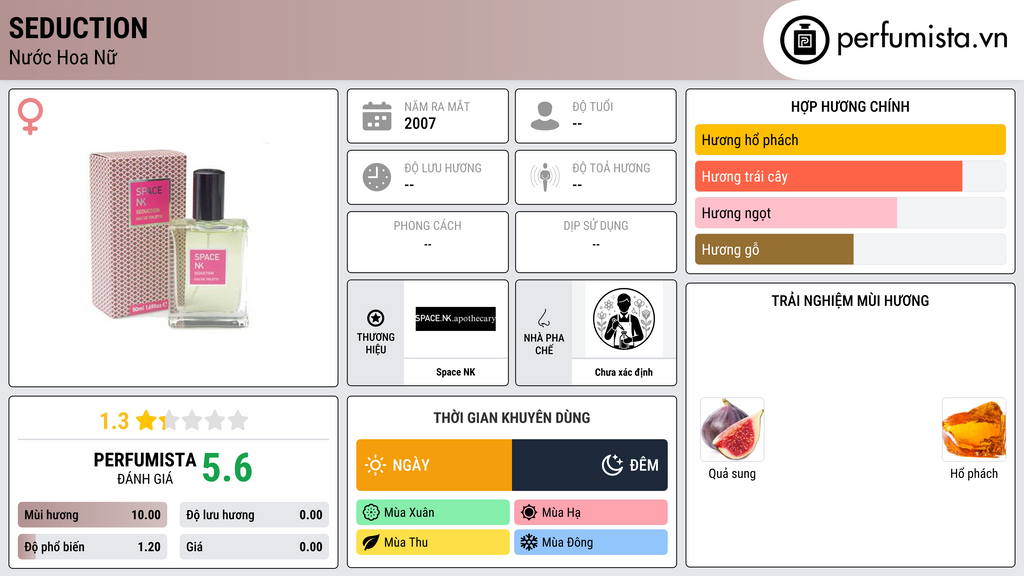Click the Quả sung fig note thumbnail
1024x576 pixels.
pyautogui.click(x=732, y=430)
